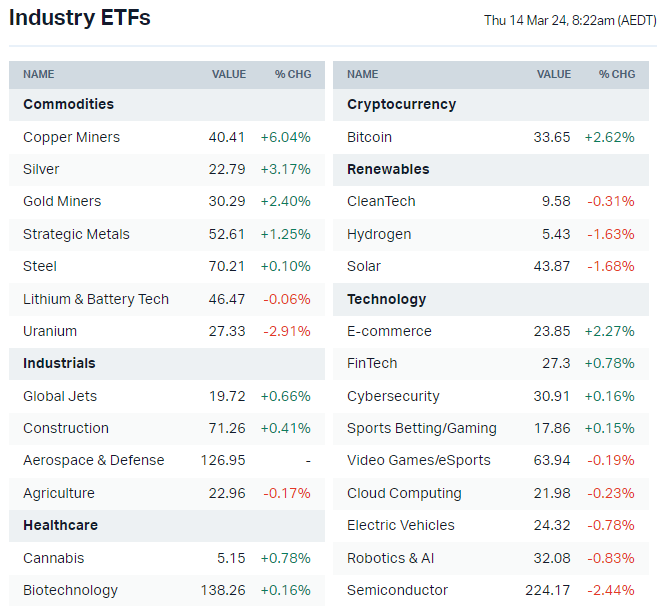Image resolution: width=666 pixels, height=606 pixels.
Task: Open Robotics & AI ETF link
Action: point(390,558)
